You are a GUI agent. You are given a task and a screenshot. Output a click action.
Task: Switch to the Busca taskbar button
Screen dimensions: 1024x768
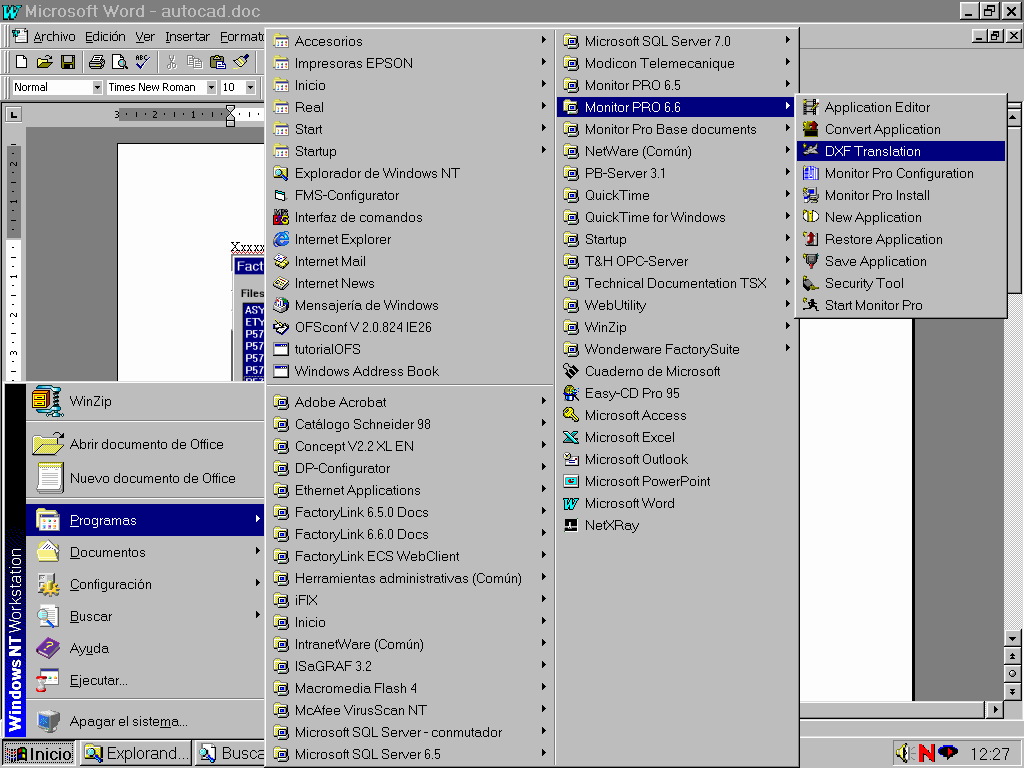pos(230,754)
